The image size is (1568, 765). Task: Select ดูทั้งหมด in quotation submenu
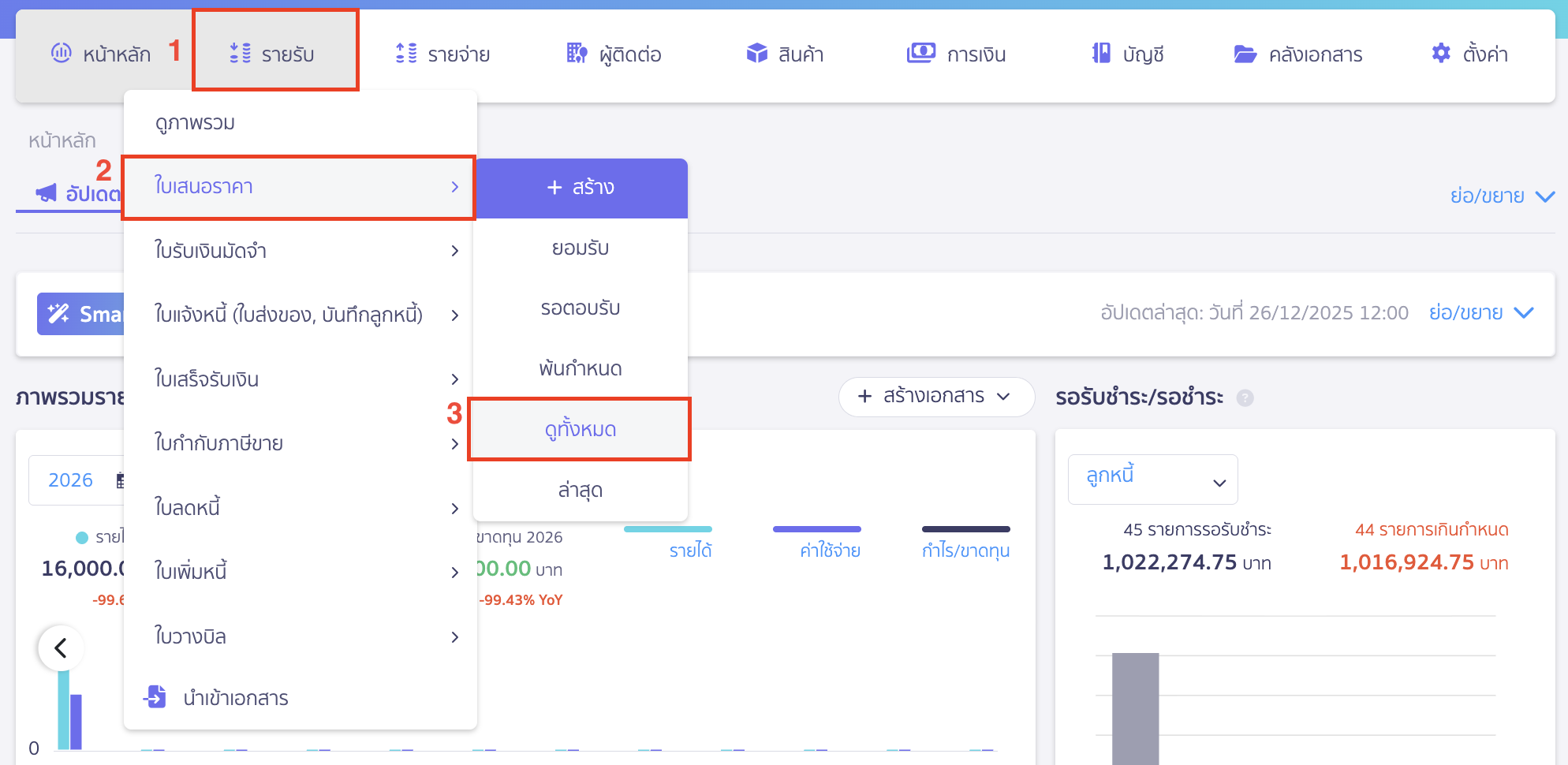click(580, 430)
